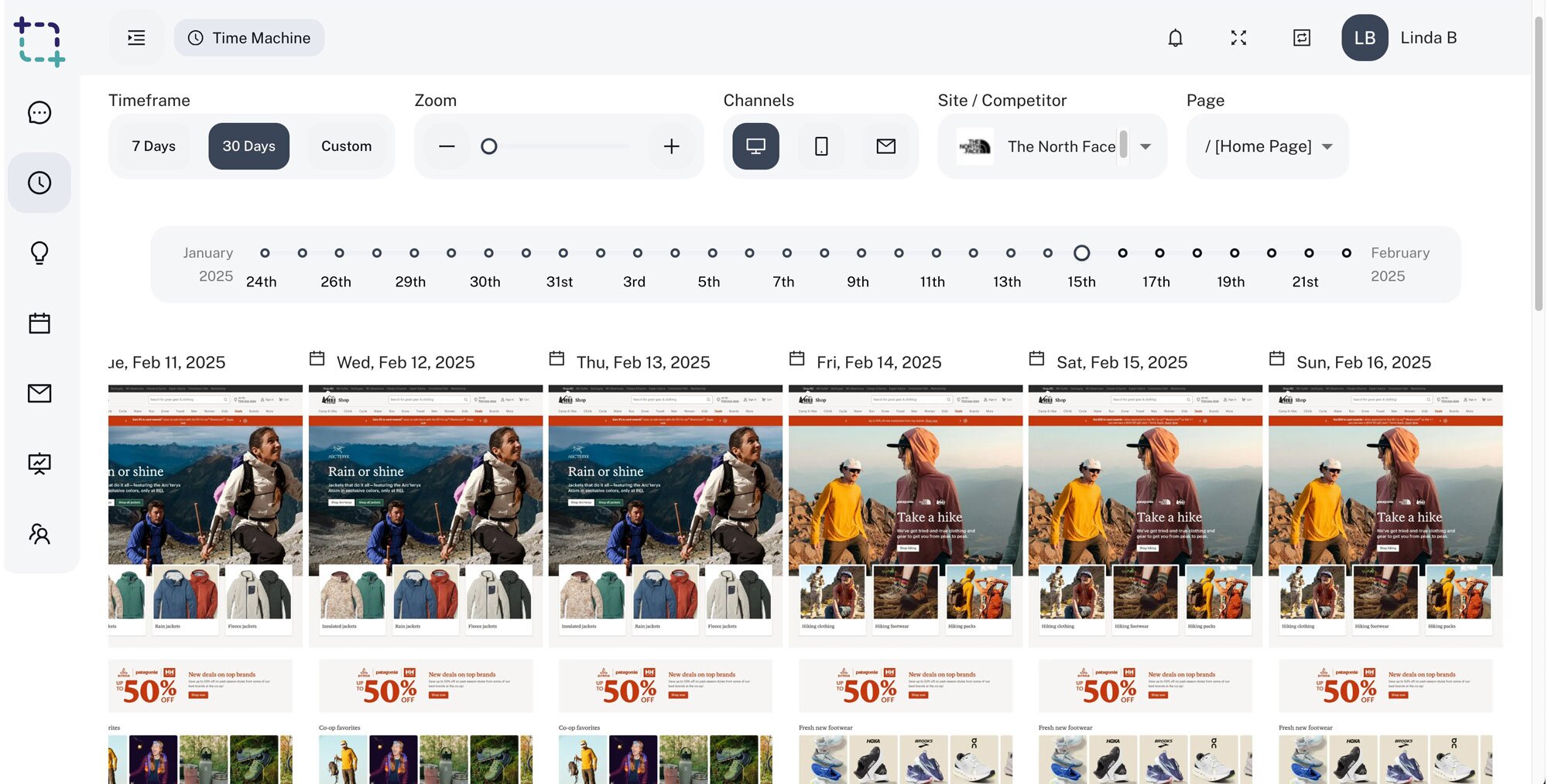
Task: Open LB user avatar
Action: click(x=1365, y=38)
